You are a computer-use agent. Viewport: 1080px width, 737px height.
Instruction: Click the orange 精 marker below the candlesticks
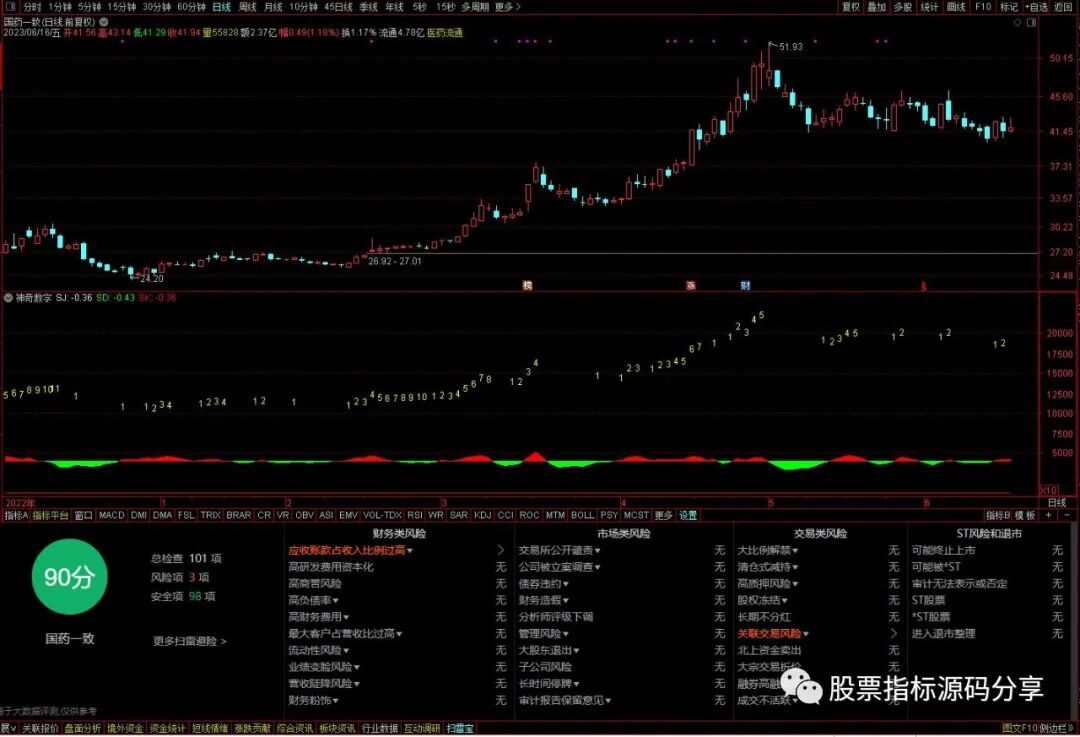coord(528,285)
